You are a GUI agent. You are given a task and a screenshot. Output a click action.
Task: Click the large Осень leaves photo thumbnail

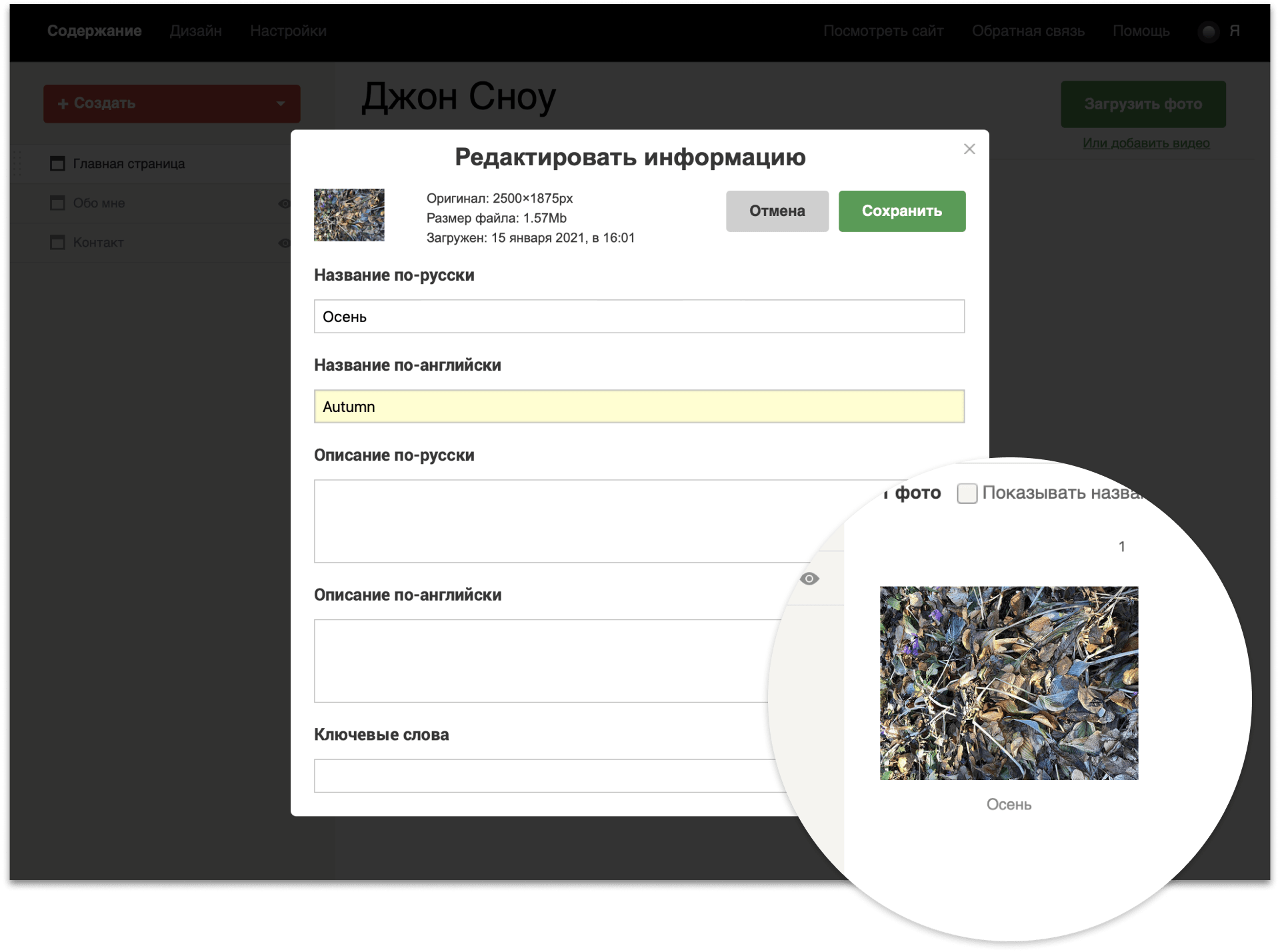point(1009,683)
